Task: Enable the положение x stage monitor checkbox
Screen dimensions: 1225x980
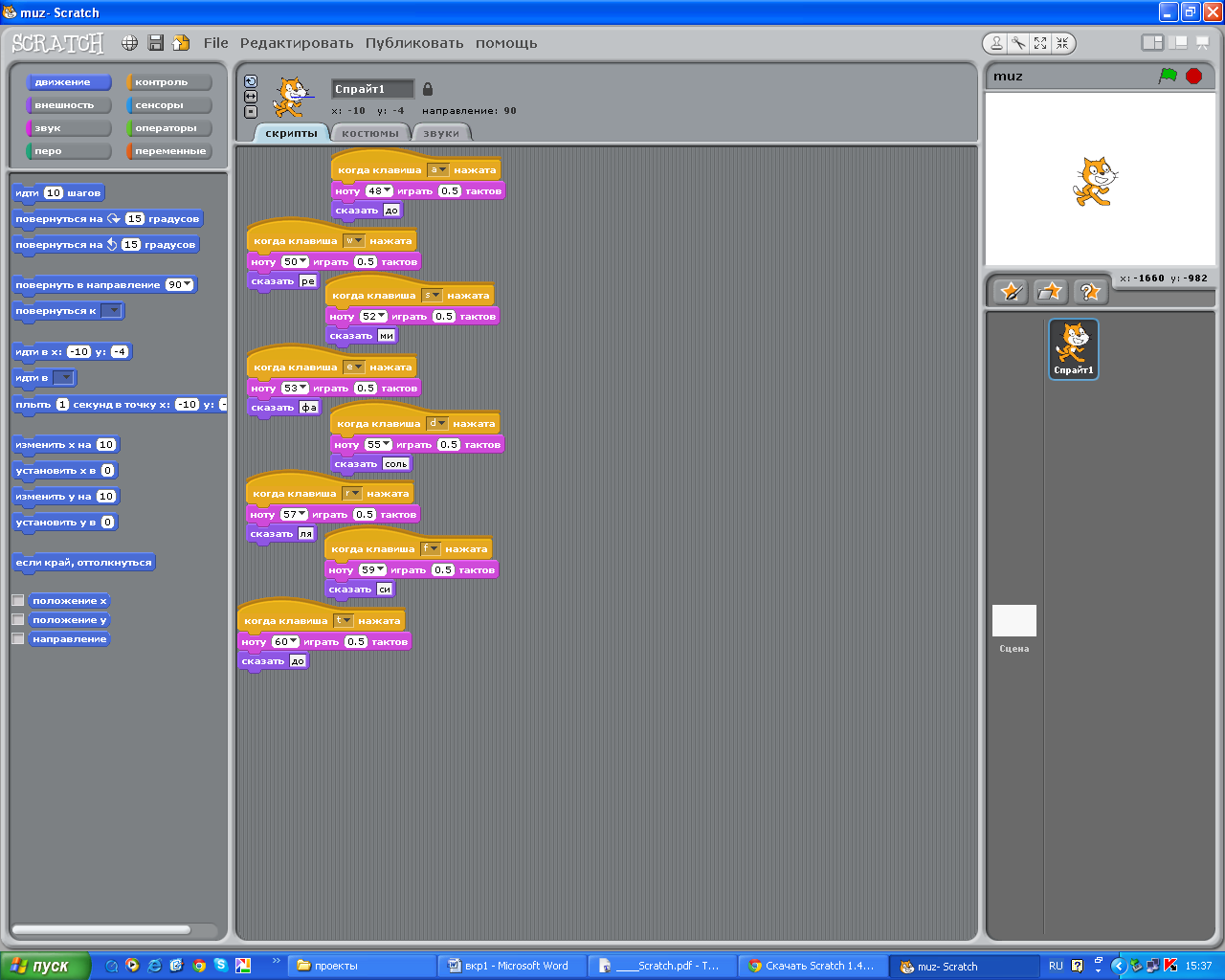Action: tap(17, 600)
